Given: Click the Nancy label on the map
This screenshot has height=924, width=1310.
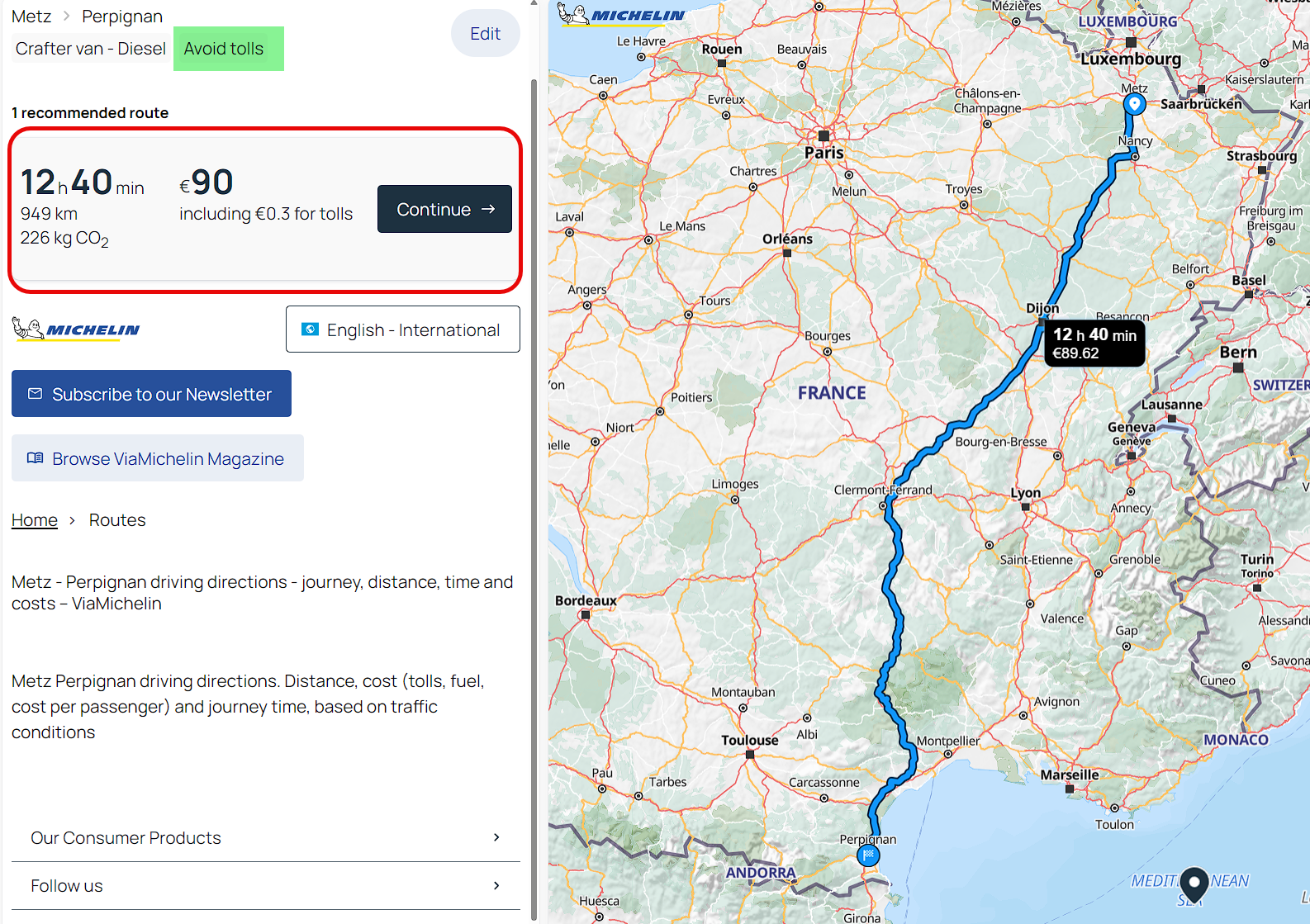Looking at the screenshot, I should point(1136,141).
